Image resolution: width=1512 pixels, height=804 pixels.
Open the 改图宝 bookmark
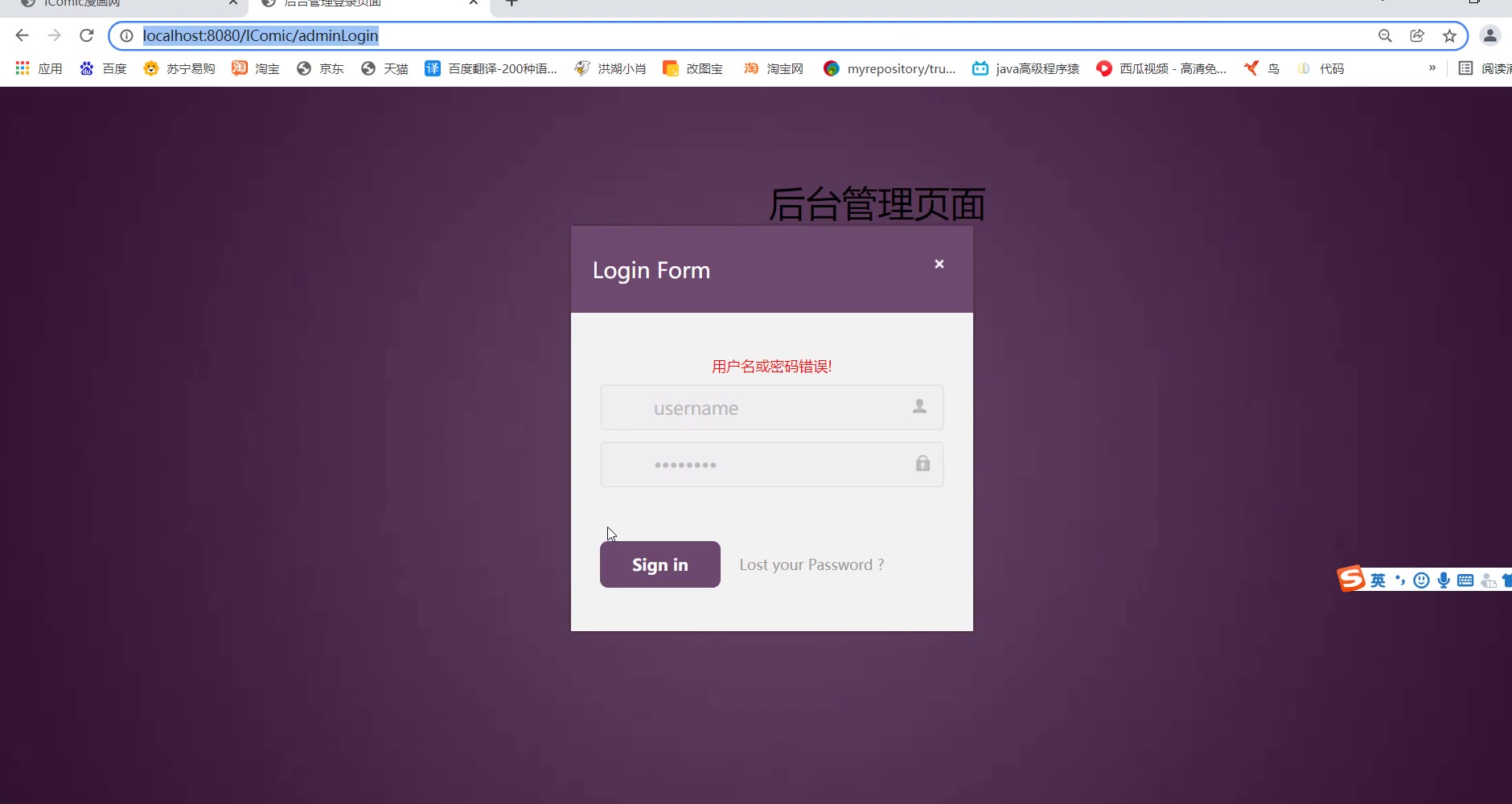[x=692, y=68]
